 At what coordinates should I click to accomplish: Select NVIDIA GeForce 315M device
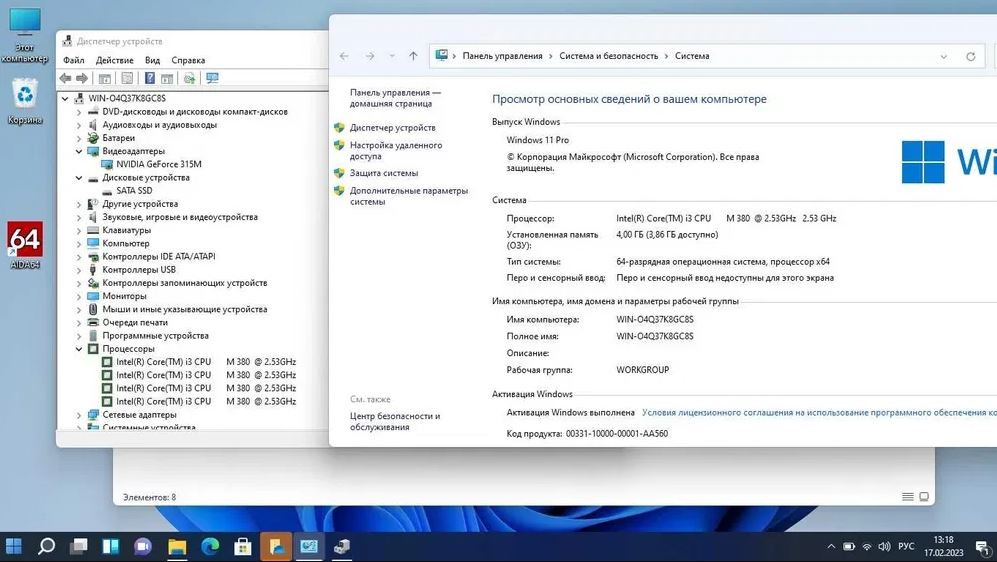(158, 164)
